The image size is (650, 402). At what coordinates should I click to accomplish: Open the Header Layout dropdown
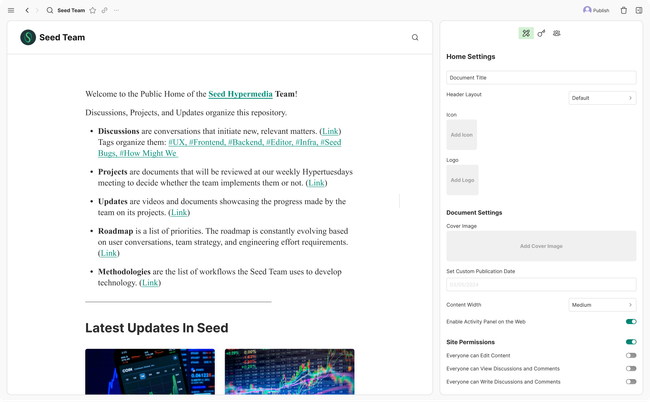click(x=602, y=98)
